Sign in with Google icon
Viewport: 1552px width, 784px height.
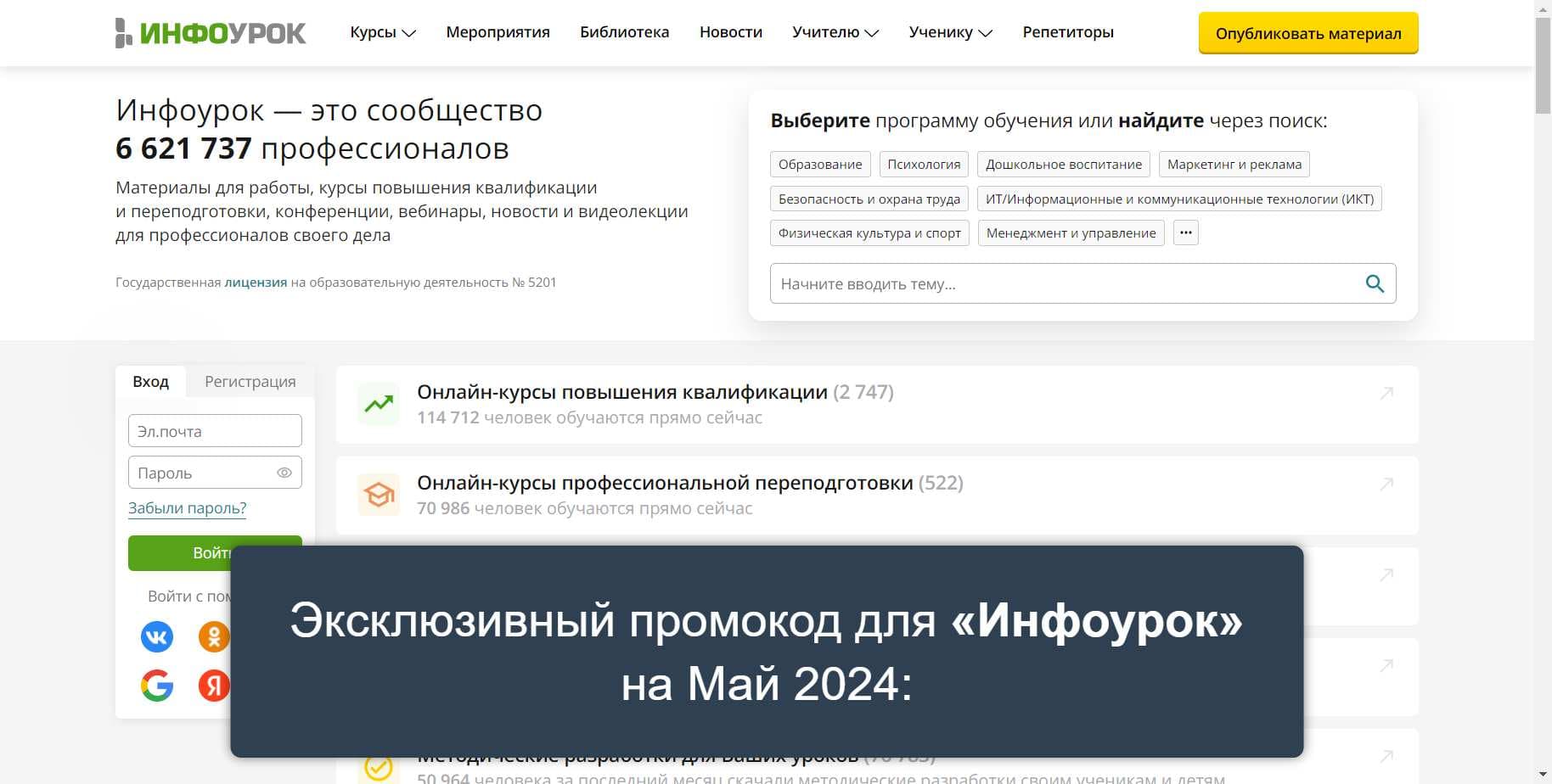point(157,686)
